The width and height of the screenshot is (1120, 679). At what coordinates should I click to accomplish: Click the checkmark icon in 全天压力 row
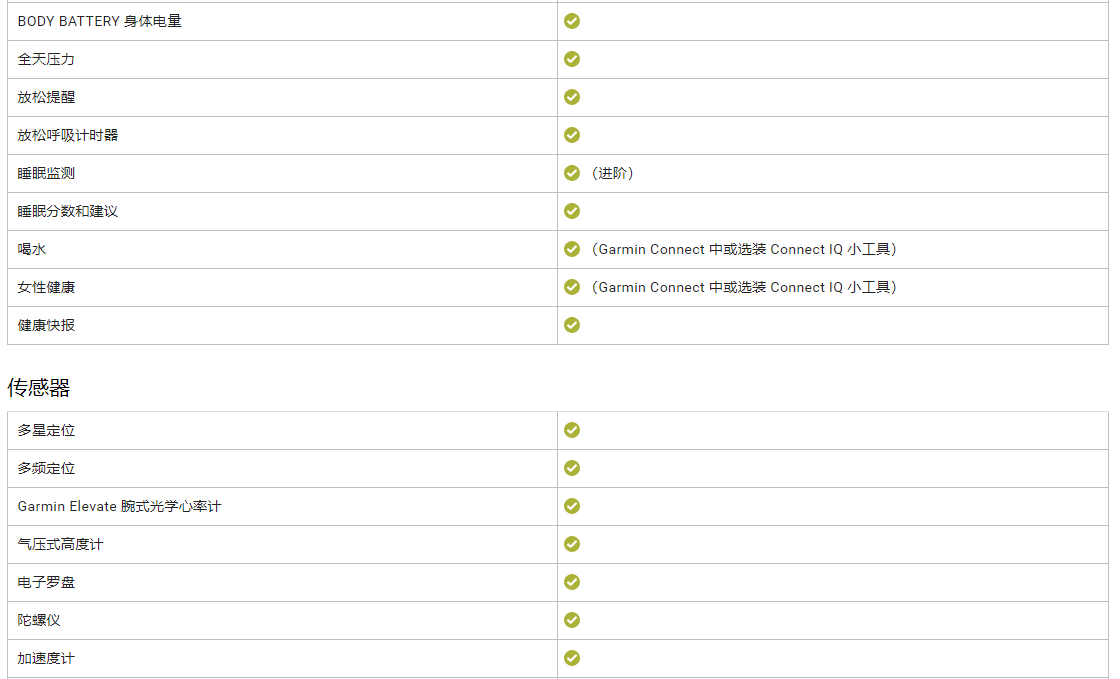572,59
